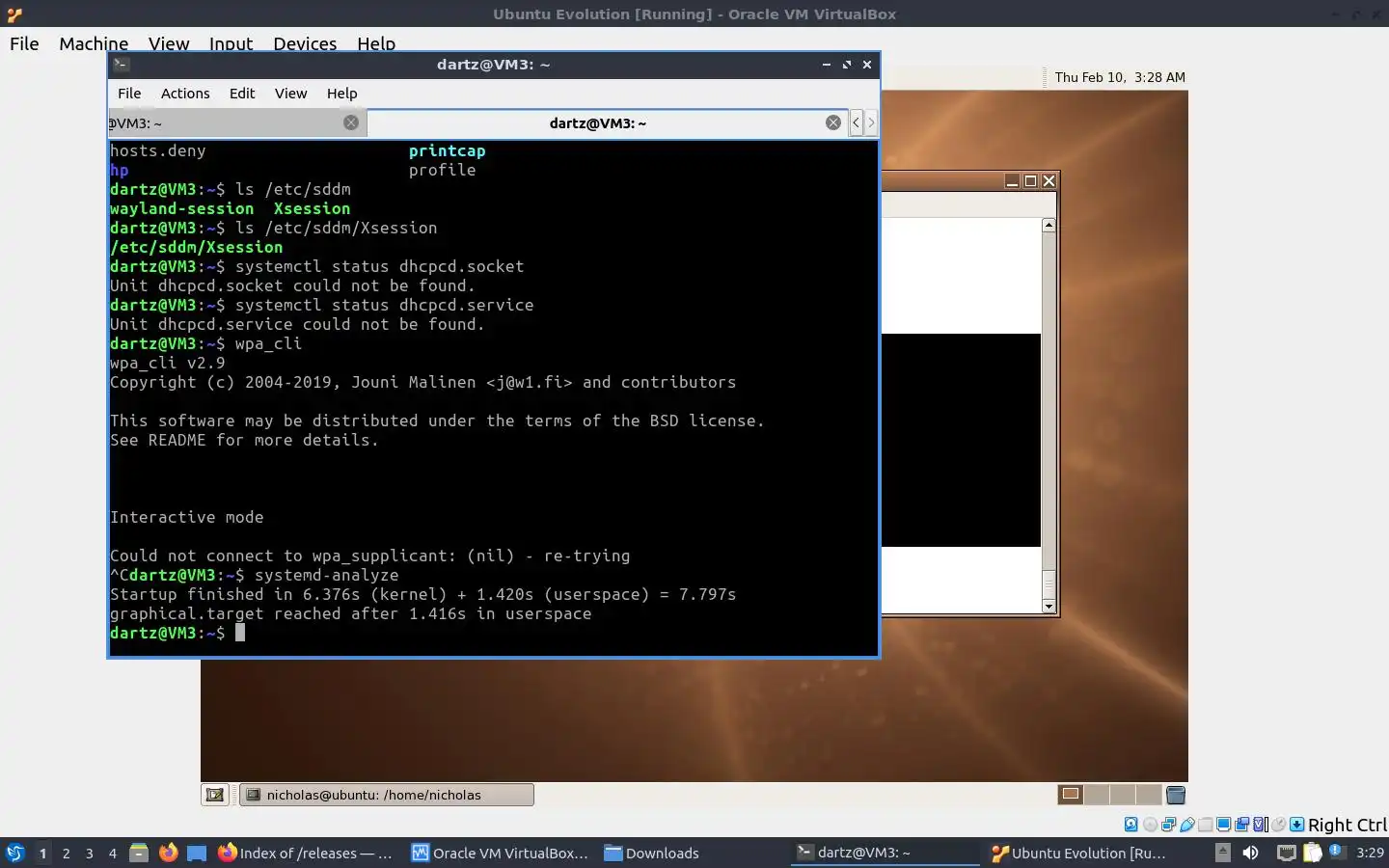Select first guest workspace in switcher
The height and width of the screenshot is (868, 1389).
pos(1071,795)
